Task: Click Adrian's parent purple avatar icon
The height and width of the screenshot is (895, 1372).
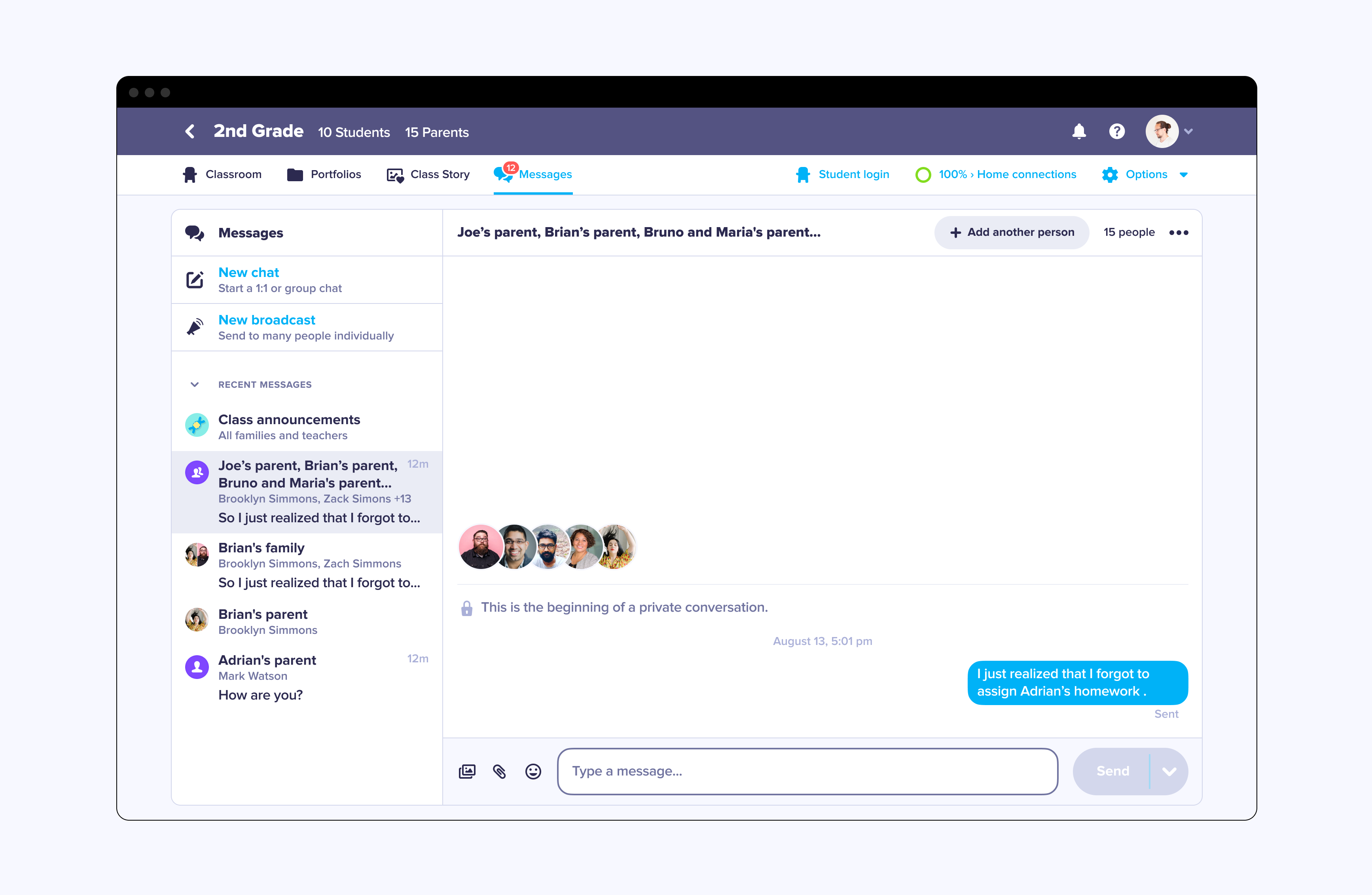Action: coord(197,667)
